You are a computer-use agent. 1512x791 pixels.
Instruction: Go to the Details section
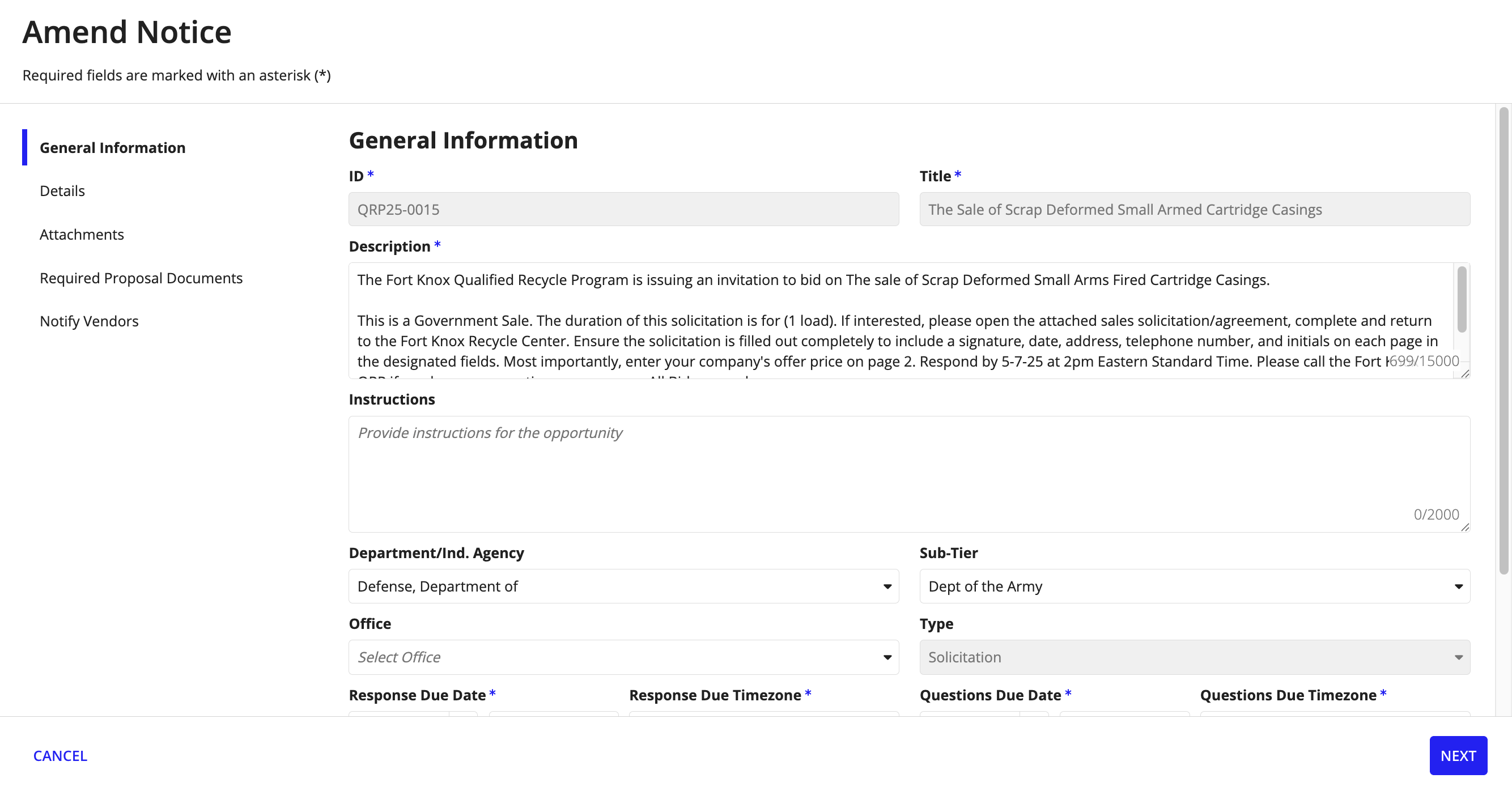click(62, 191)
